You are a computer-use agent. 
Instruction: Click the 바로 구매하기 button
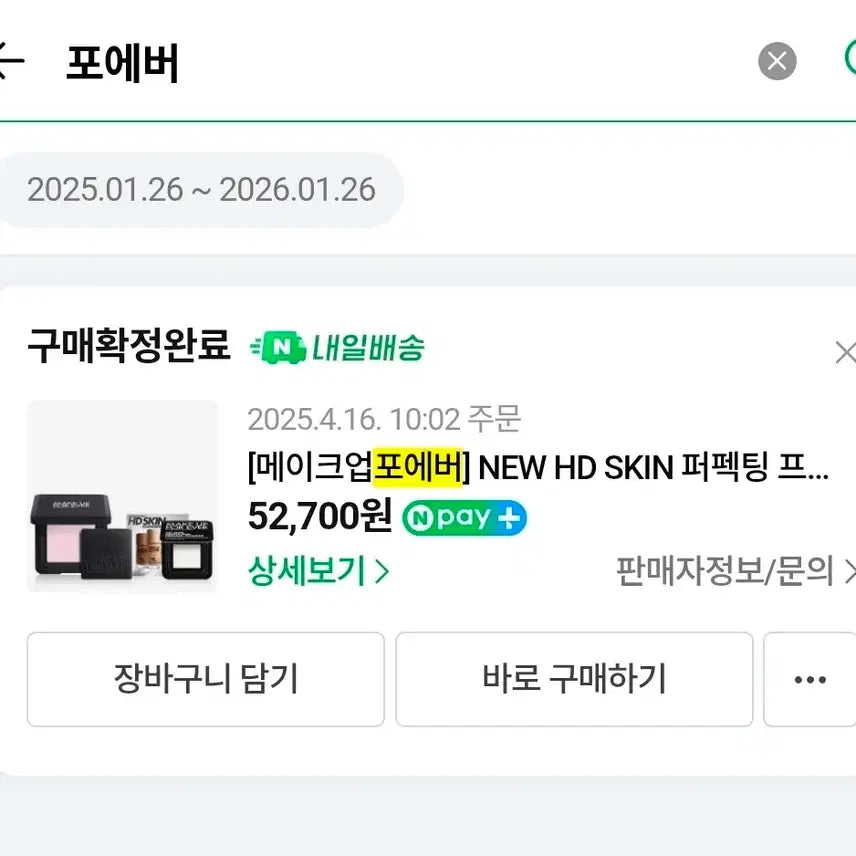pos(574,680)
